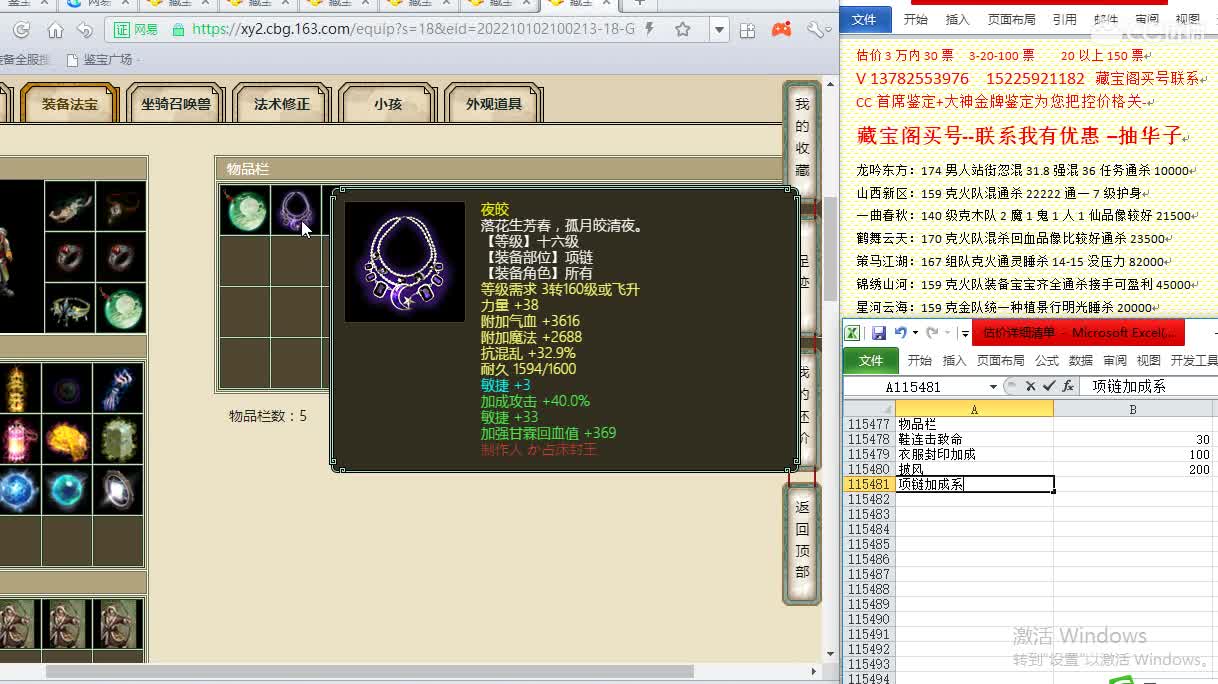Select the purple necklace inventory item
Image resolution: width=1218 pixels, height=684 pixels.
pos(294,210)
